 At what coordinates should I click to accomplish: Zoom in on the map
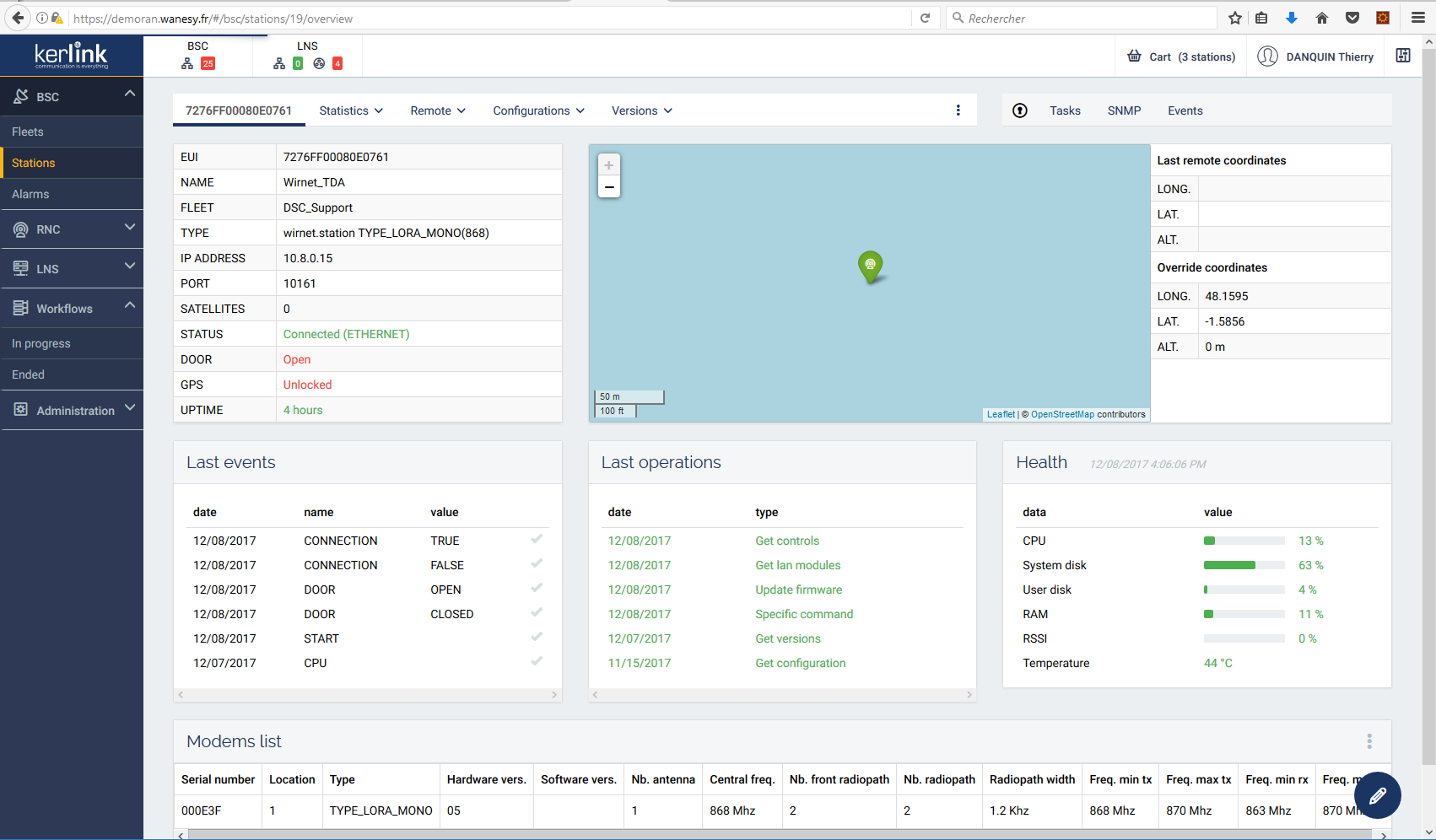(x=608, y=165)
